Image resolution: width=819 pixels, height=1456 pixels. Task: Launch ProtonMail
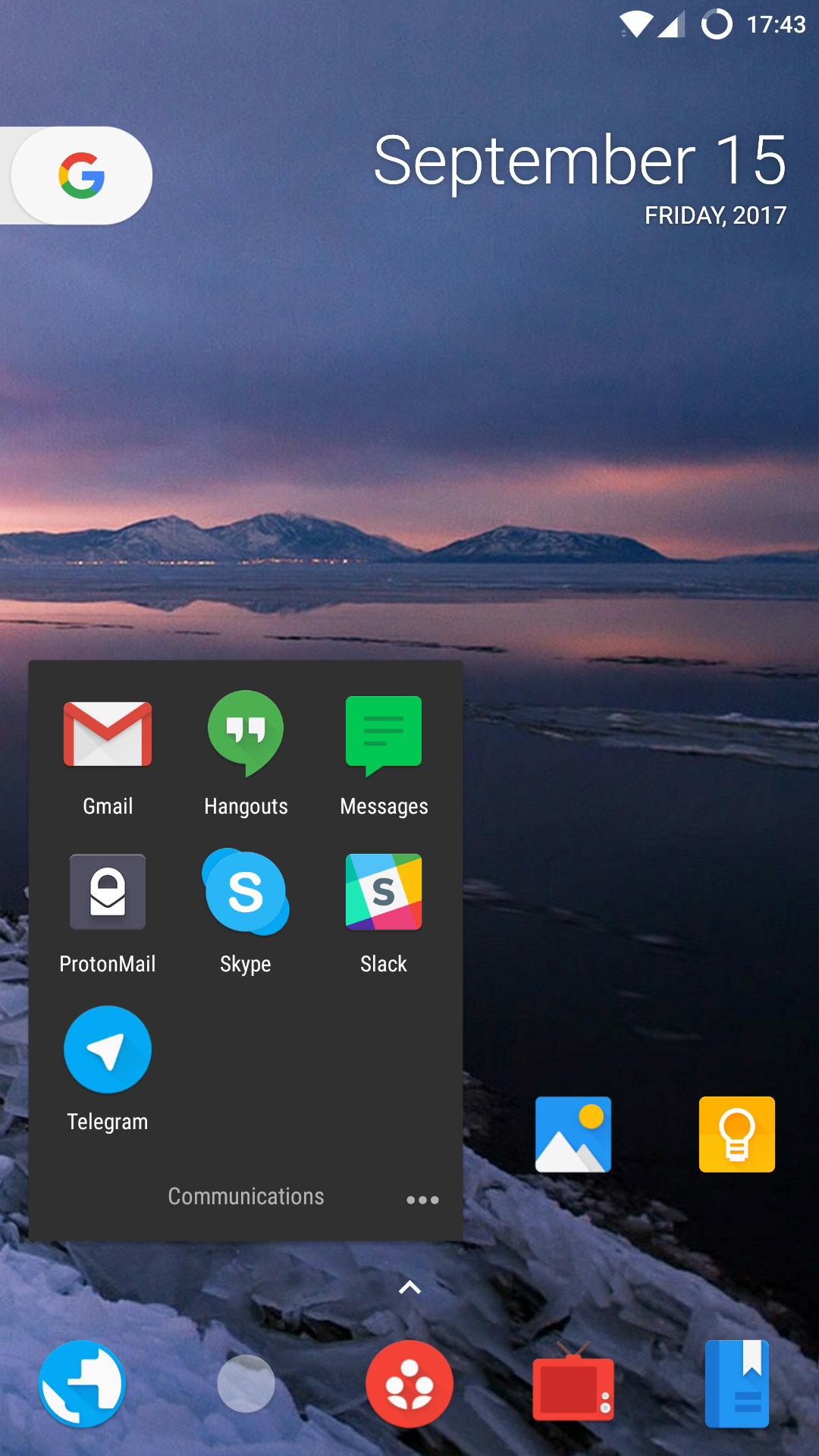coord(108,892)
